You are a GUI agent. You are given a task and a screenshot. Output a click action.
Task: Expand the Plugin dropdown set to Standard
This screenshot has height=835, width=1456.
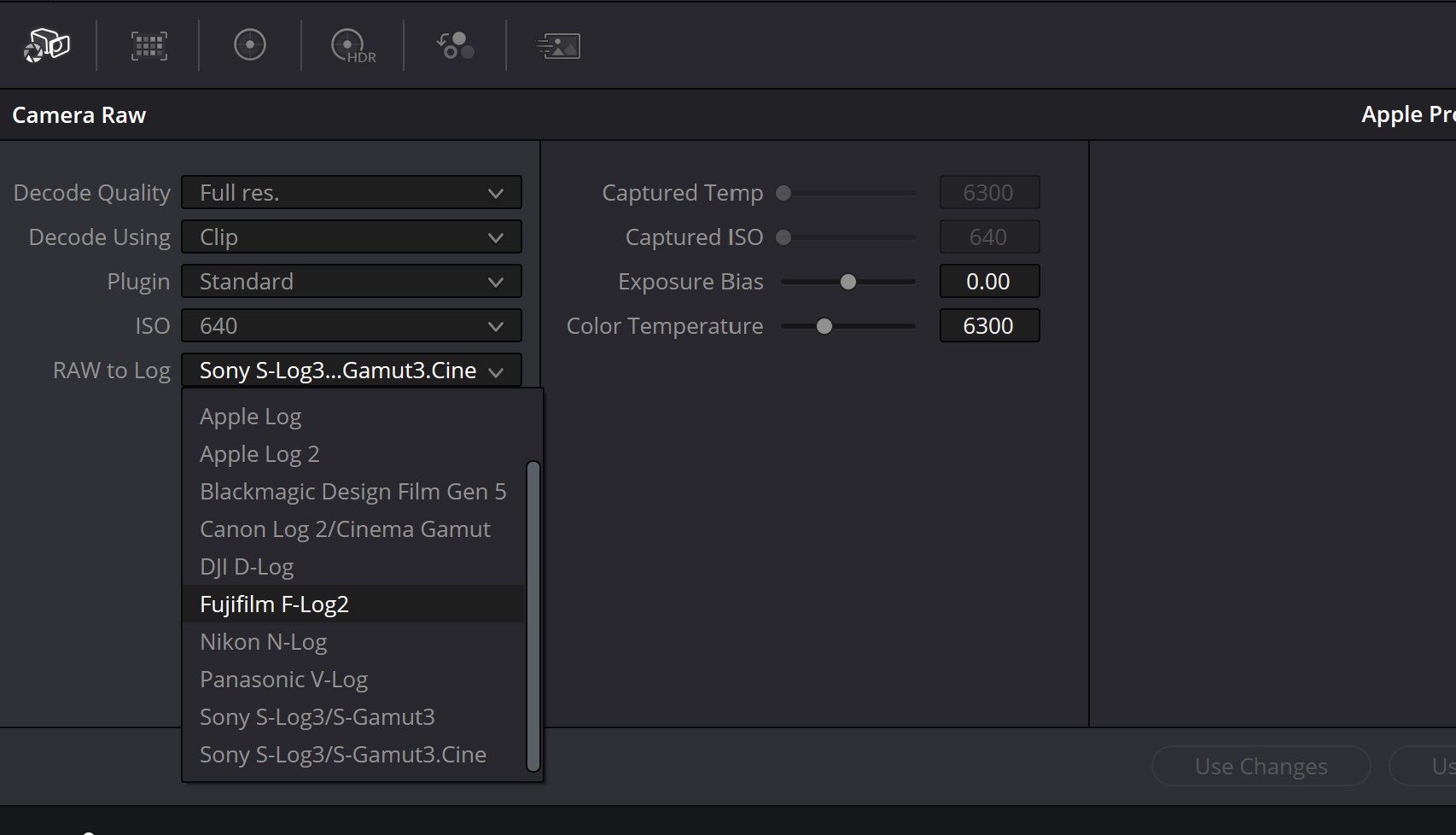[351, 282]
